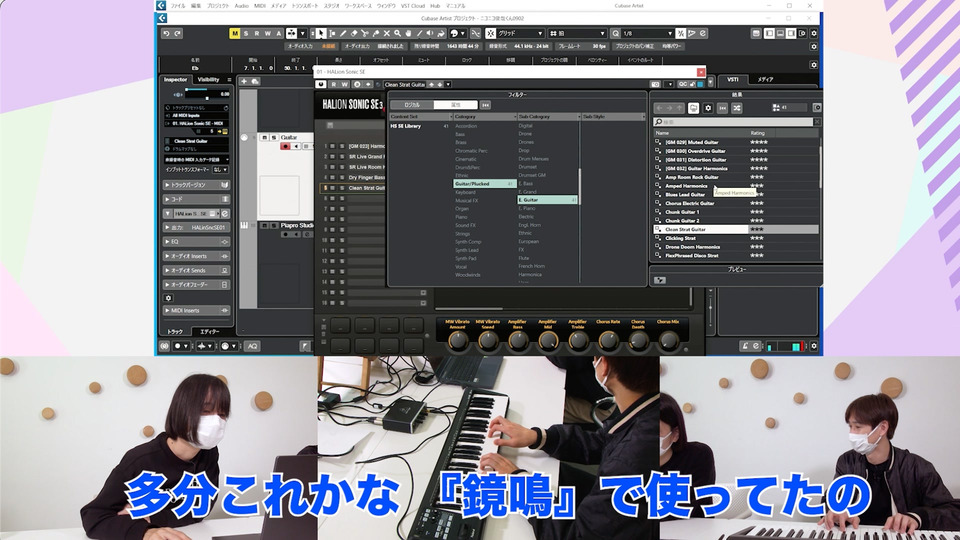Image resolution: width=960 pixels, height=540 pixels.
Task: Select Chorus Electric Guitar preset
Action: [689, 203]
